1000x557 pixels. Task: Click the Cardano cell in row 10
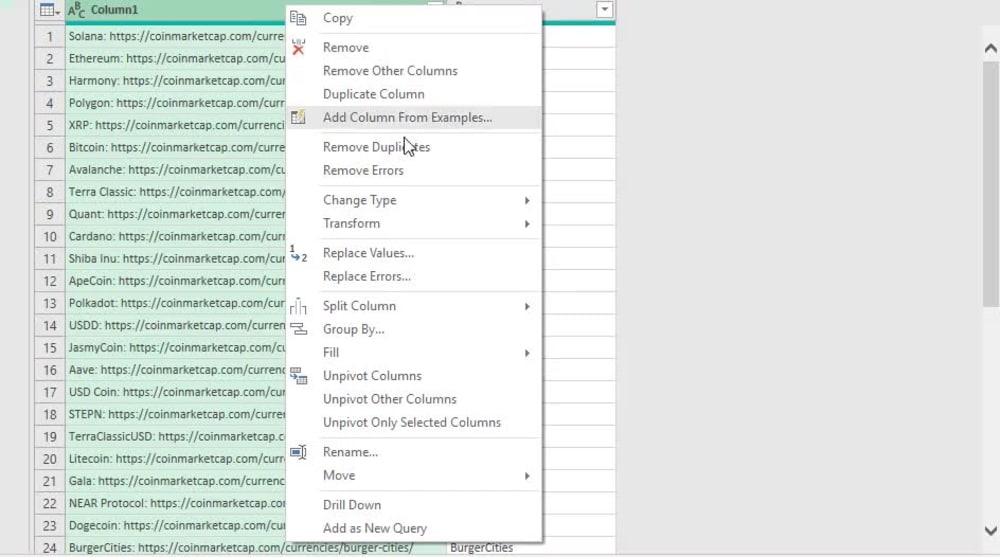tap(175, 236)
